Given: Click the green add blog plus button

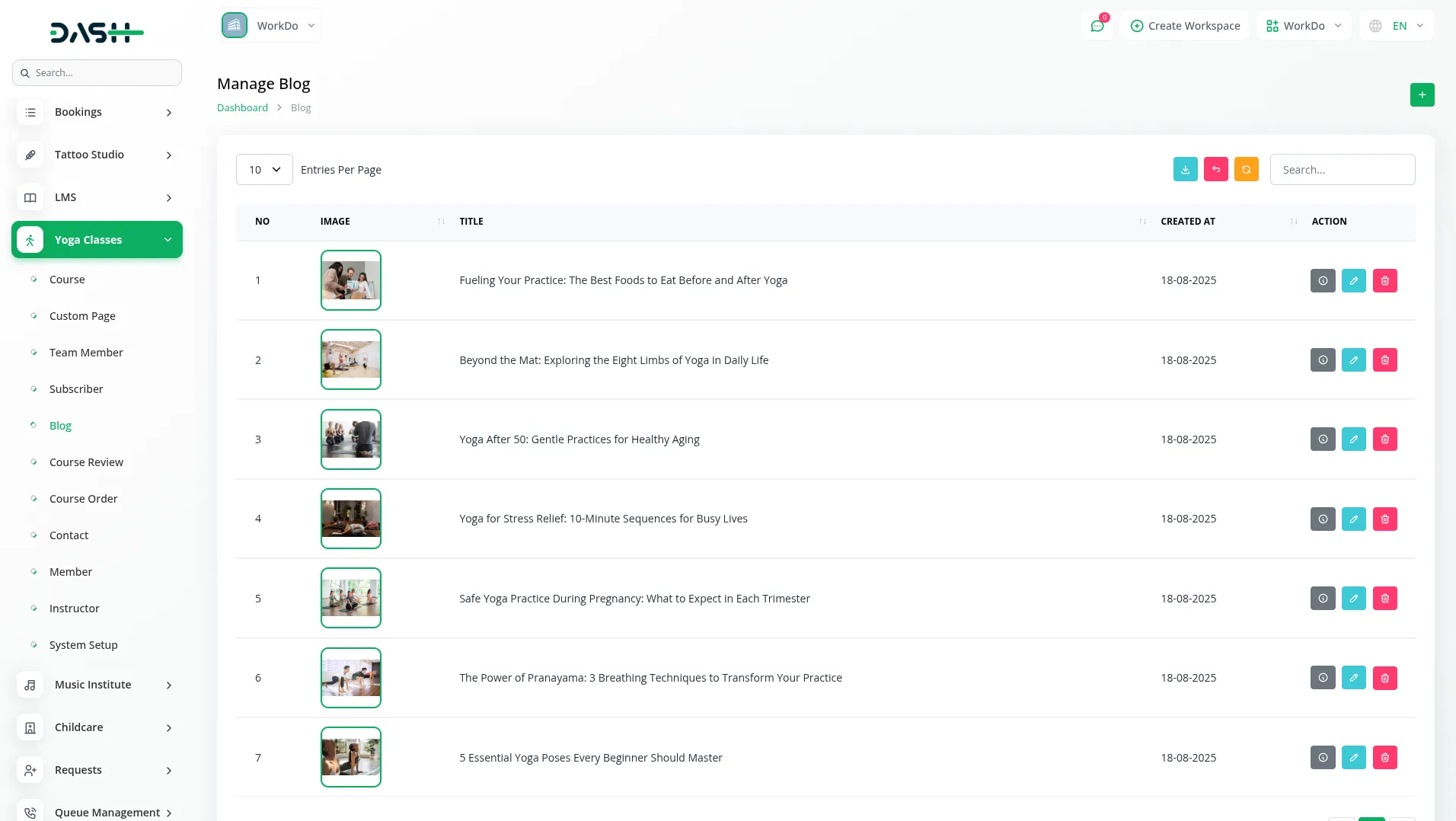Looking at the screenshot, I should [1422, 95].
